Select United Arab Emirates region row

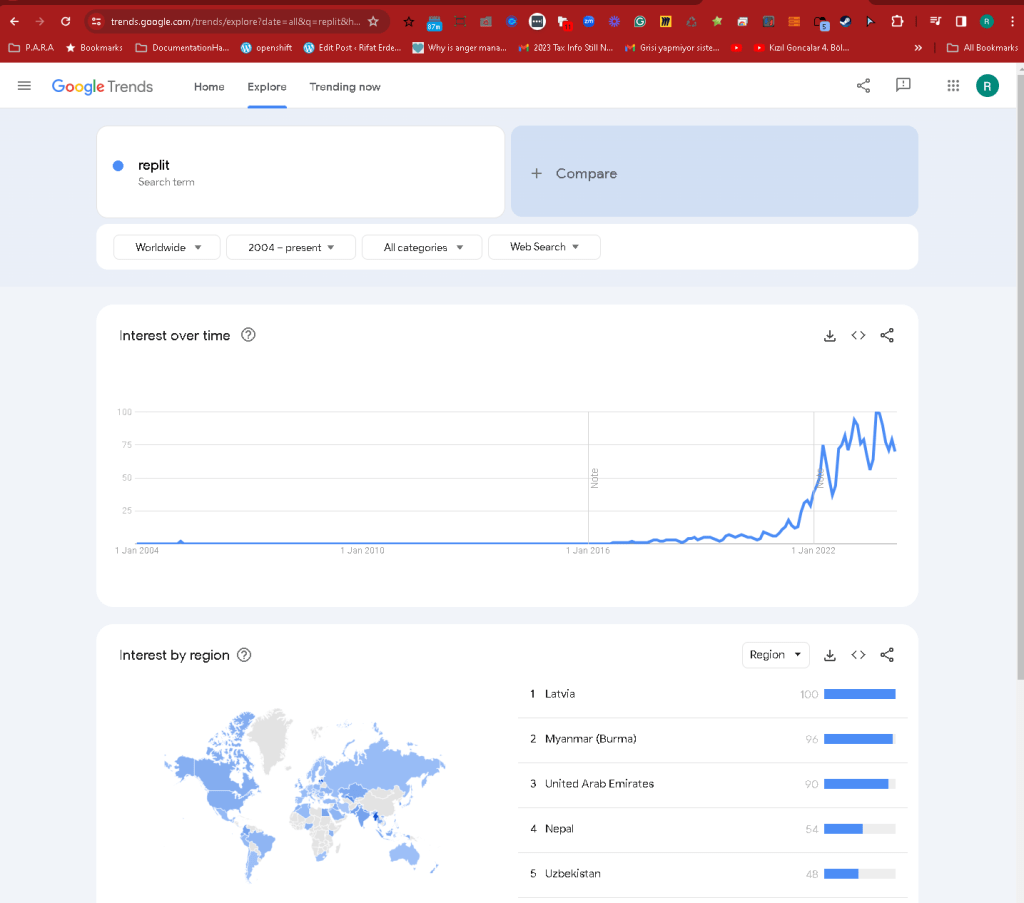pos(712,784)
